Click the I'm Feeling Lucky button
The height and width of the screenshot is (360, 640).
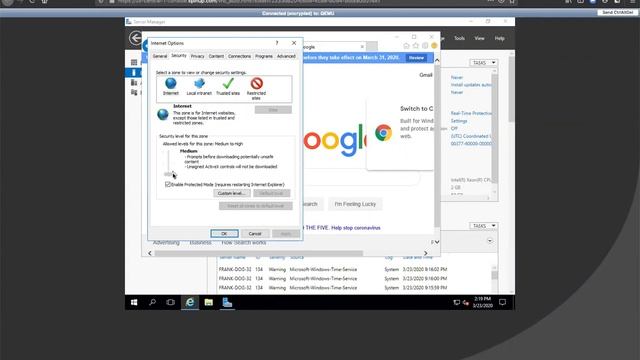(x=355, y=204)
